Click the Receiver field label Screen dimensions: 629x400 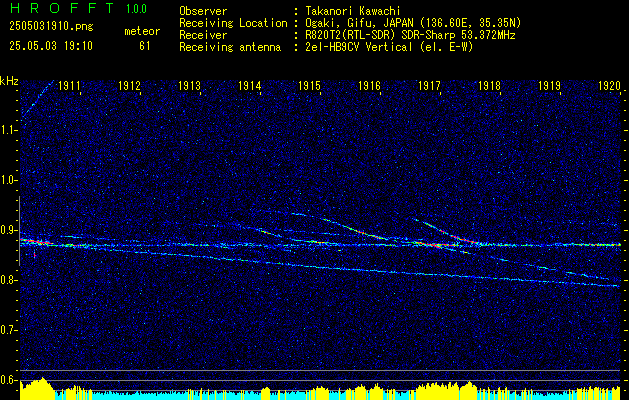point(203,35)
